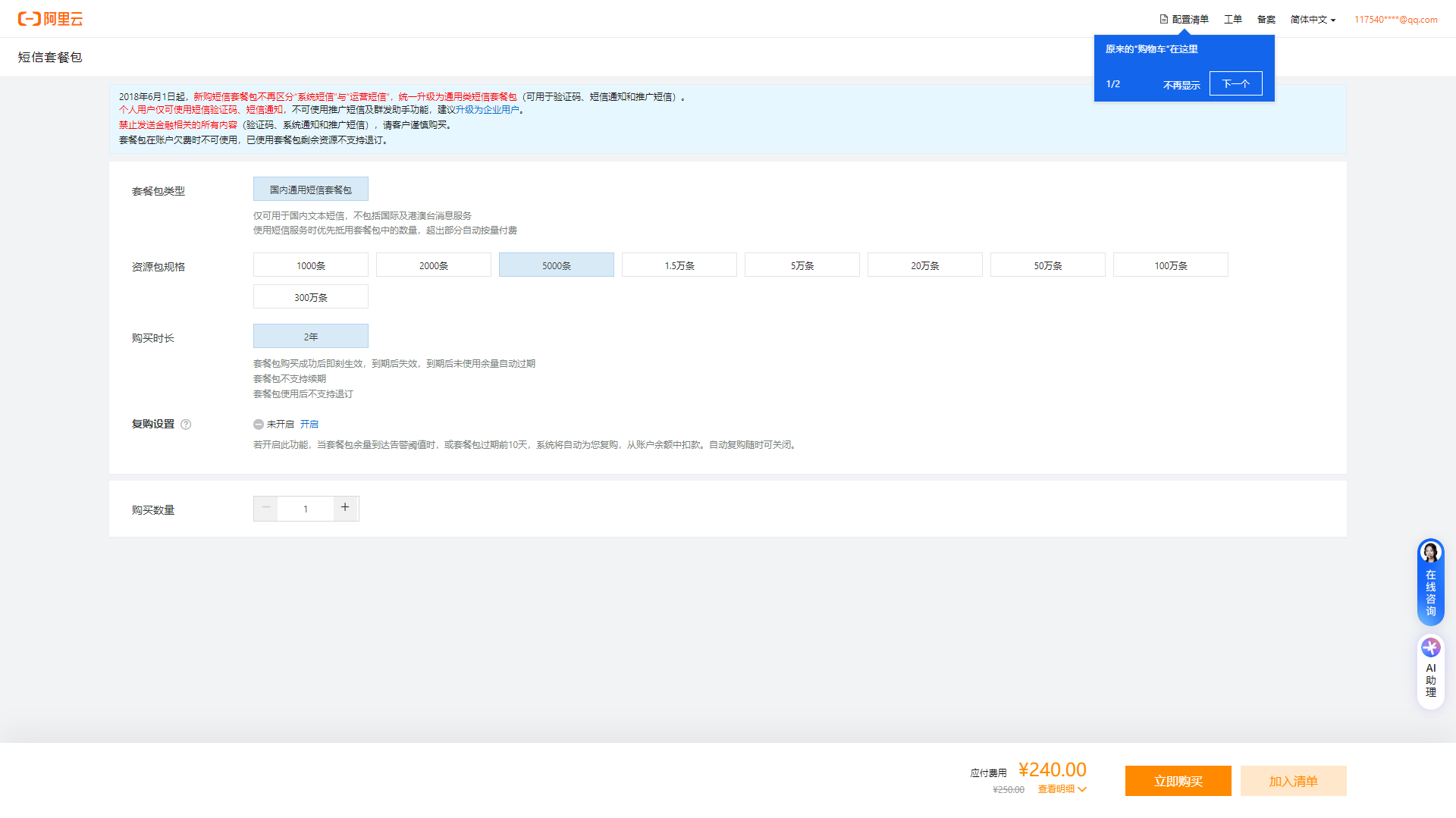The width and height of the screenshot is (1456, 818).
Task: Click the purchase quantity input field
Action: [306, 509]
